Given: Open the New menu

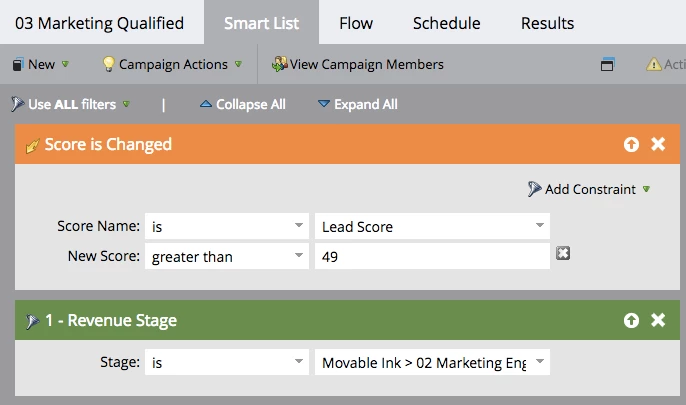Looking at the screenshot, I should [x=40, y=65].
